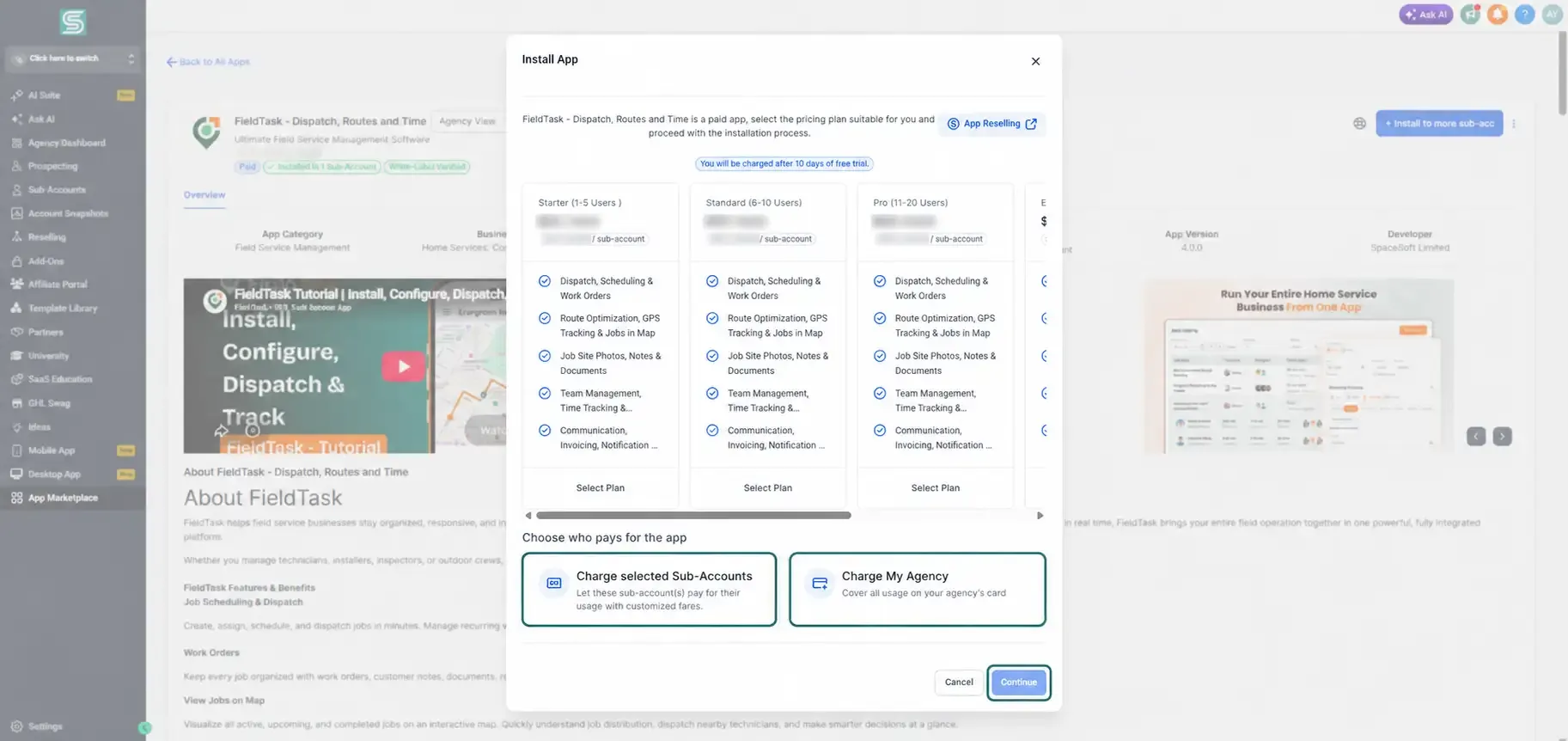This screenshot has width=1568, height=741.
Task: Show next screenshot in carousel
Action: tap(1502, 437)
